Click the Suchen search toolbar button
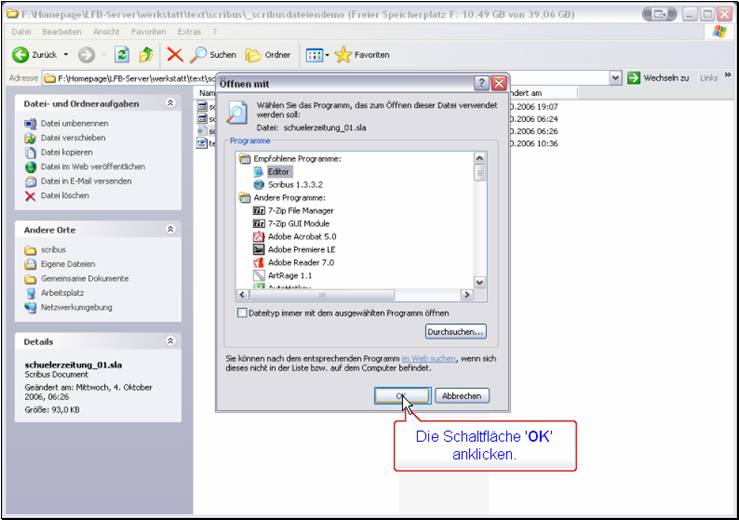Image resolution: width=739 pixels, height=520 pixels. click(213, 55)
